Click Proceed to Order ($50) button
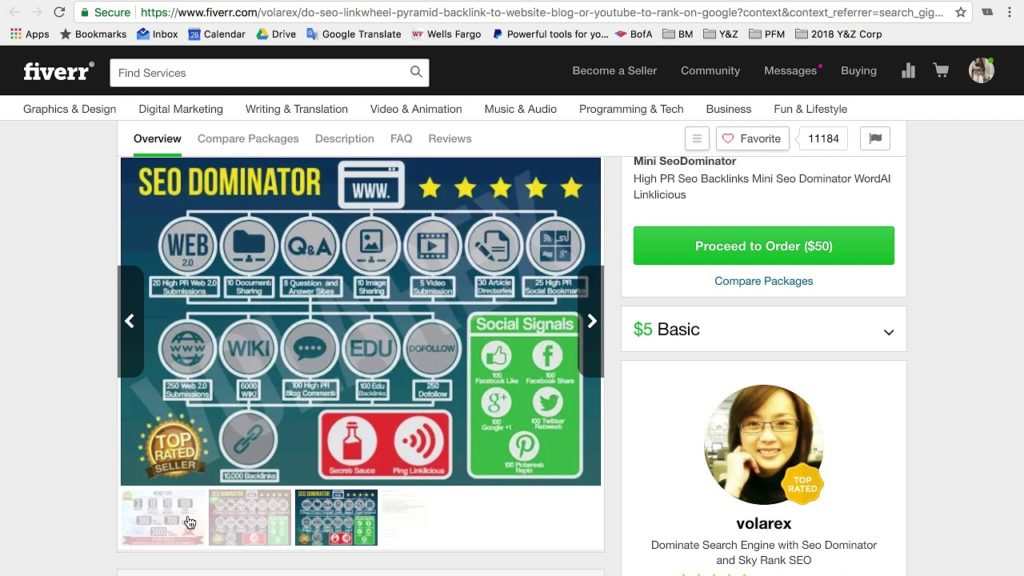Viewport: 1024px width, 576px height. 763,246
